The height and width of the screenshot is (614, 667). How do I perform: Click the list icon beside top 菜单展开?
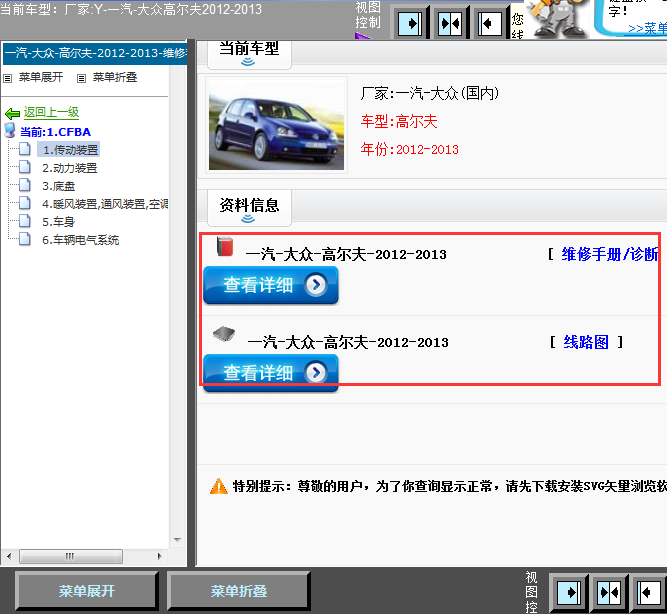(x=7, y=78)
